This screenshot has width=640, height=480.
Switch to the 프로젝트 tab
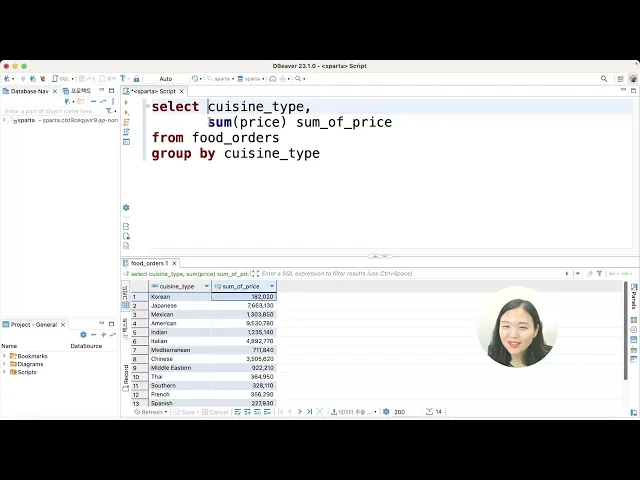coord(77,91)
